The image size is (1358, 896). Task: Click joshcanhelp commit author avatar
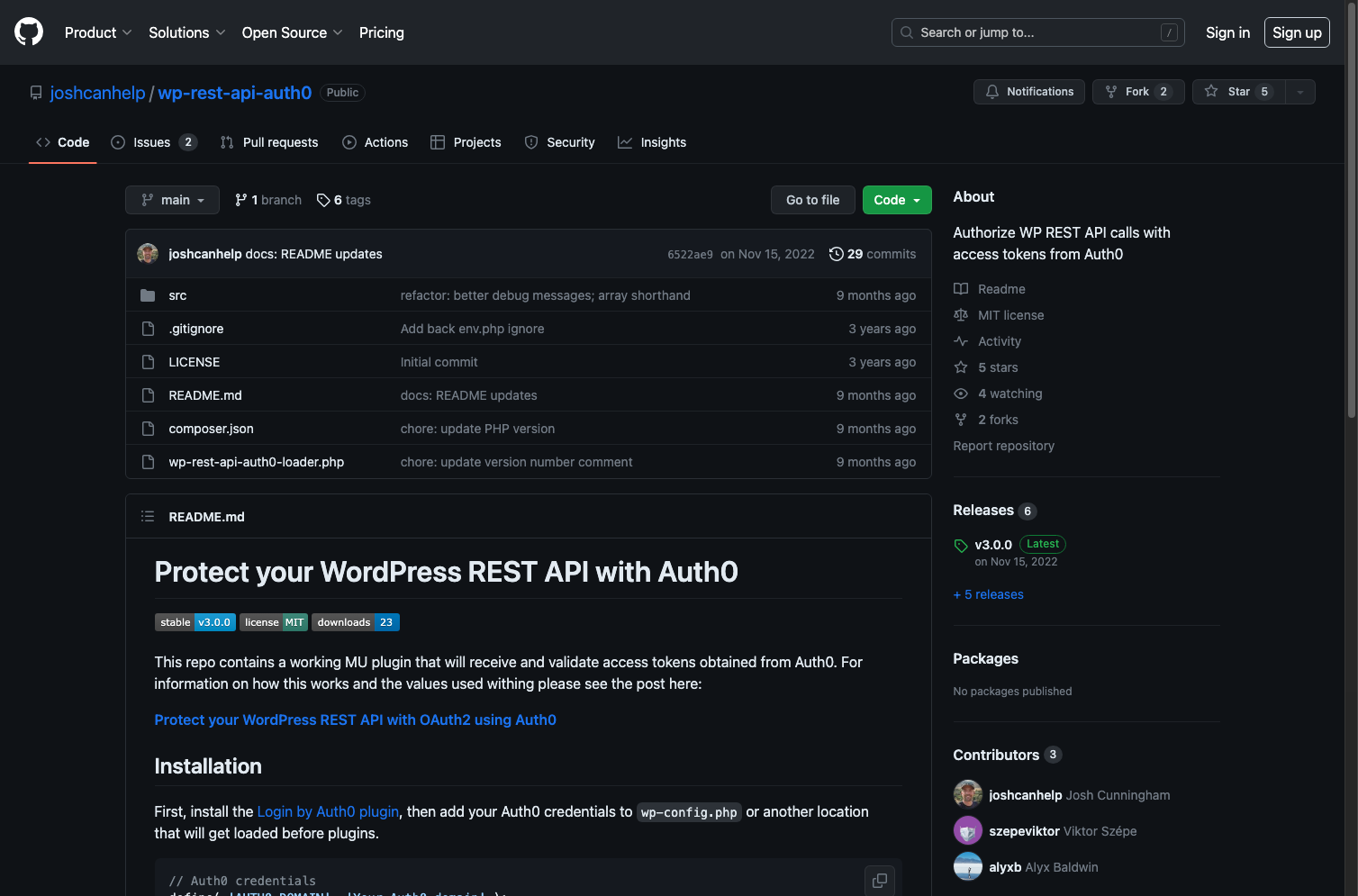point(148,254)
